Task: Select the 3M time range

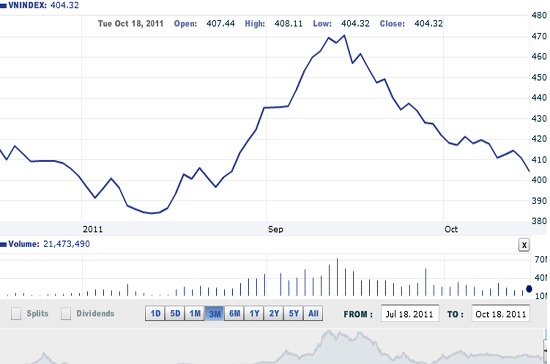Action: [x=215, y=314]
